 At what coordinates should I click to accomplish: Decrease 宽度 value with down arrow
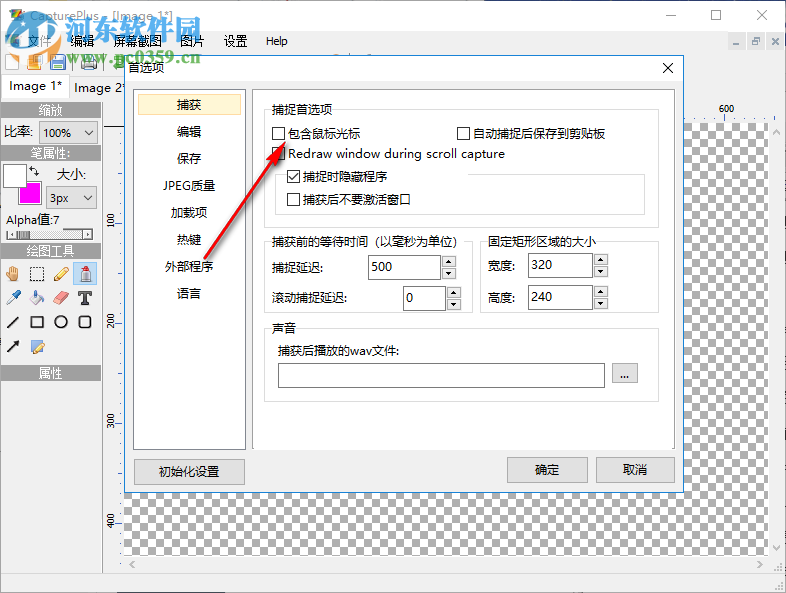601,271
